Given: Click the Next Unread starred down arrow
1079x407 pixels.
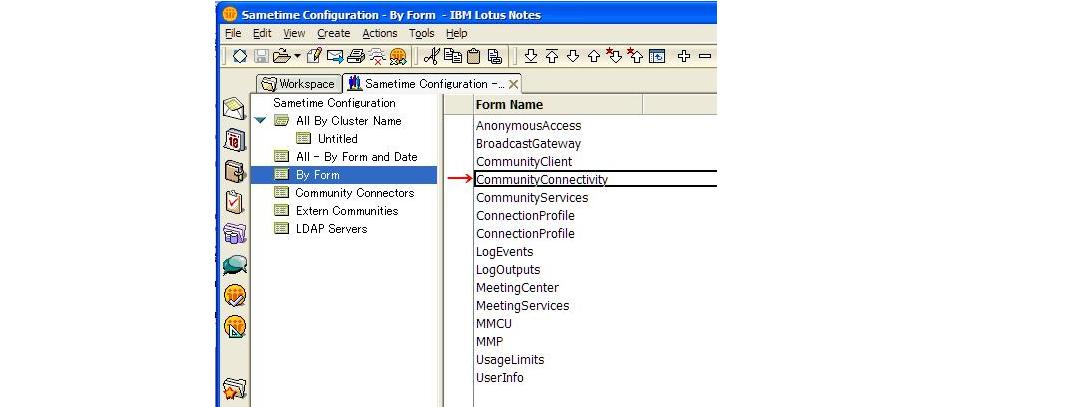Looking at the screenshot, I should point(615,56).
